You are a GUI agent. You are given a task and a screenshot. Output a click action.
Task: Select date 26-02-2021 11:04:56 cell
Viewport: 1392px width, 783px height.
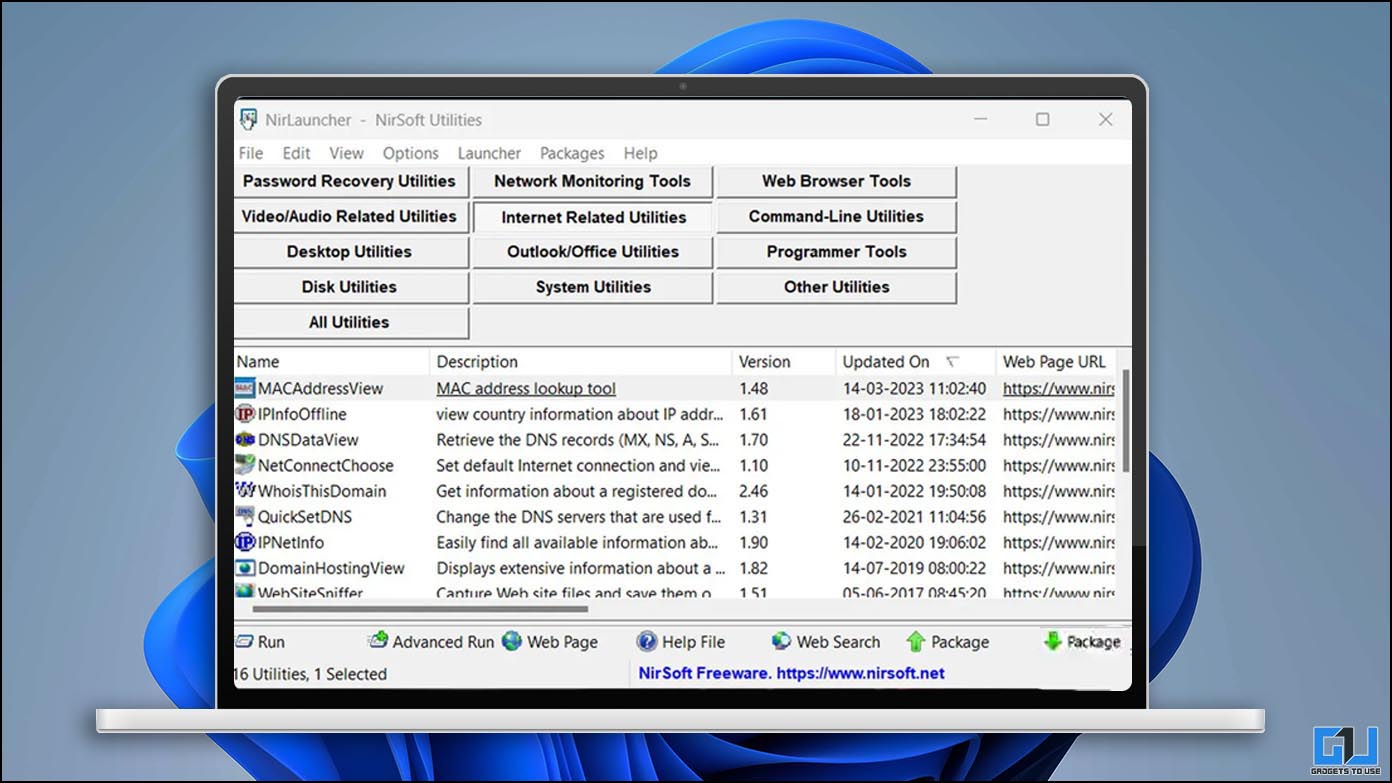click(914, 517)
